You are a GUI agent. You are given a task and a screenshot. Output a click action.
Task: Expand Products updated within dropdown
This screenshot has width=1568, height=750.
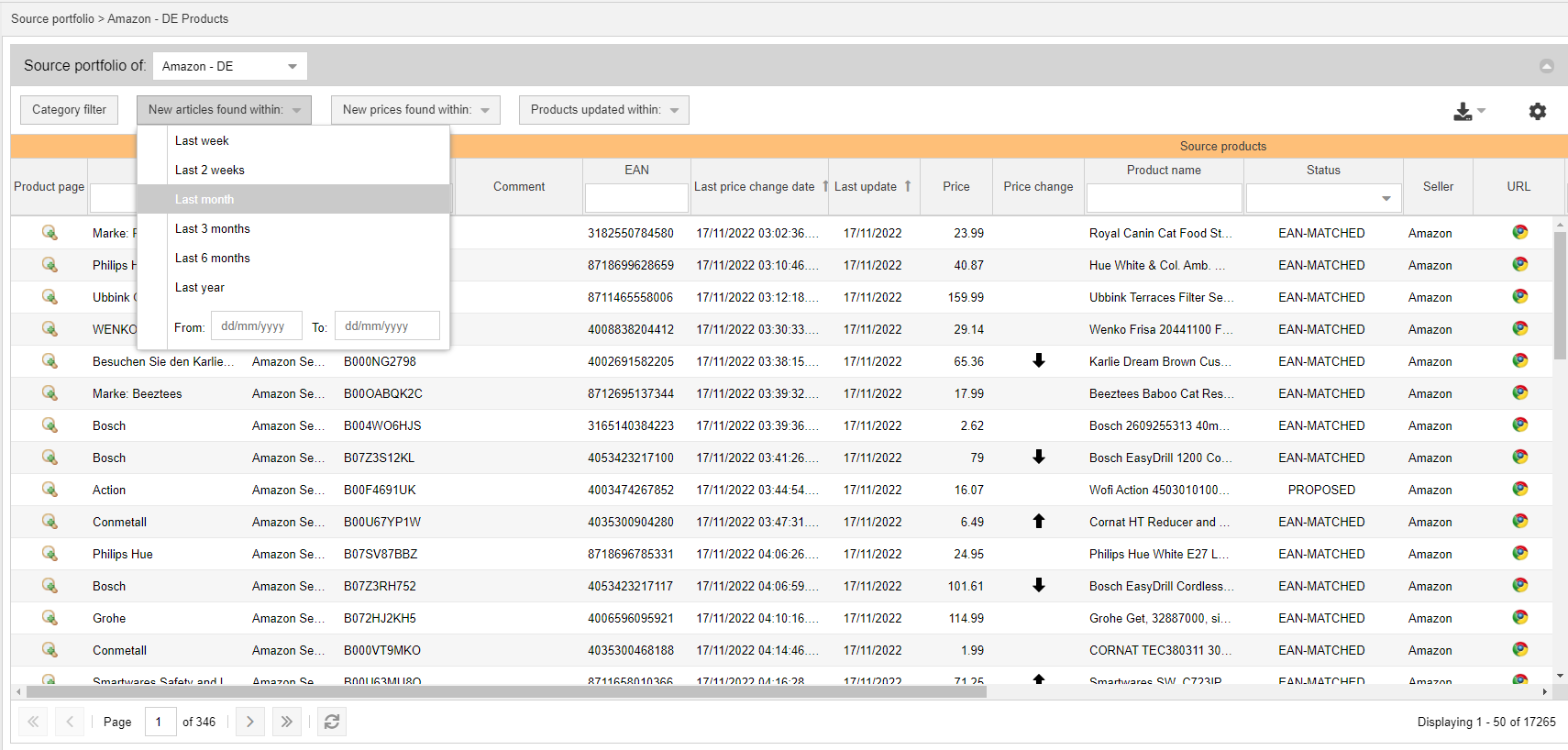click(x=603, y=110)
